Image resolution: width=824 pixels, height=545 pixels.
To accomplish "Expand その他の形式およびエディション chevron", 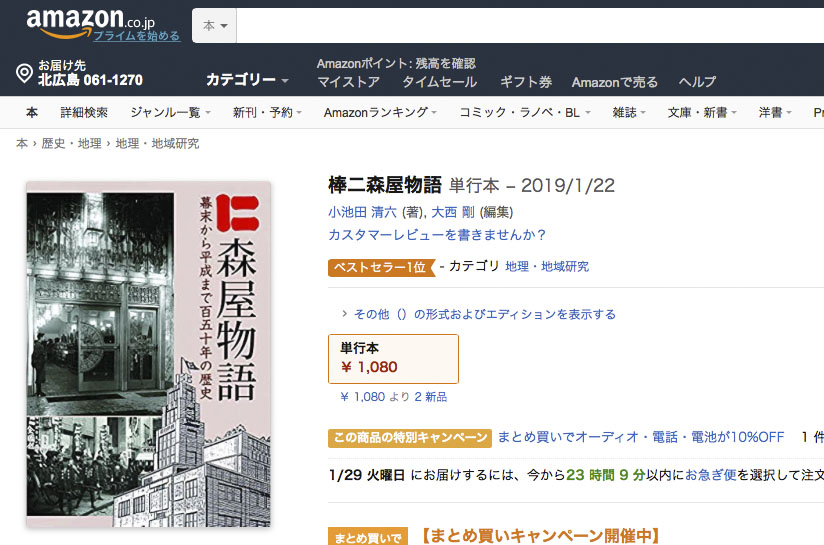I will (x=344, y=314).
